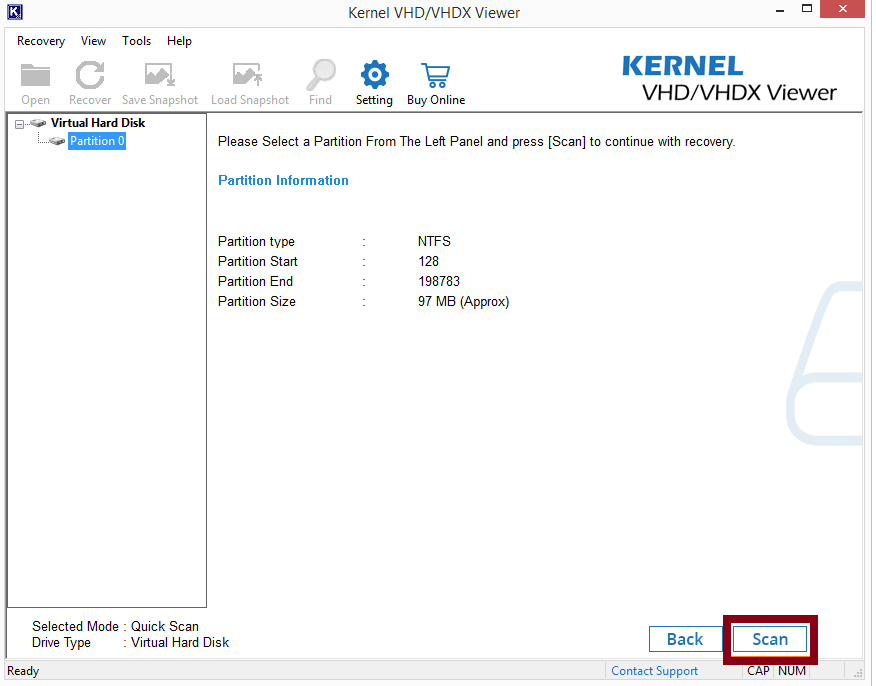Collapse the Virtual Hard Disk tree node
The image size is (876, 686).
point(20,124)
